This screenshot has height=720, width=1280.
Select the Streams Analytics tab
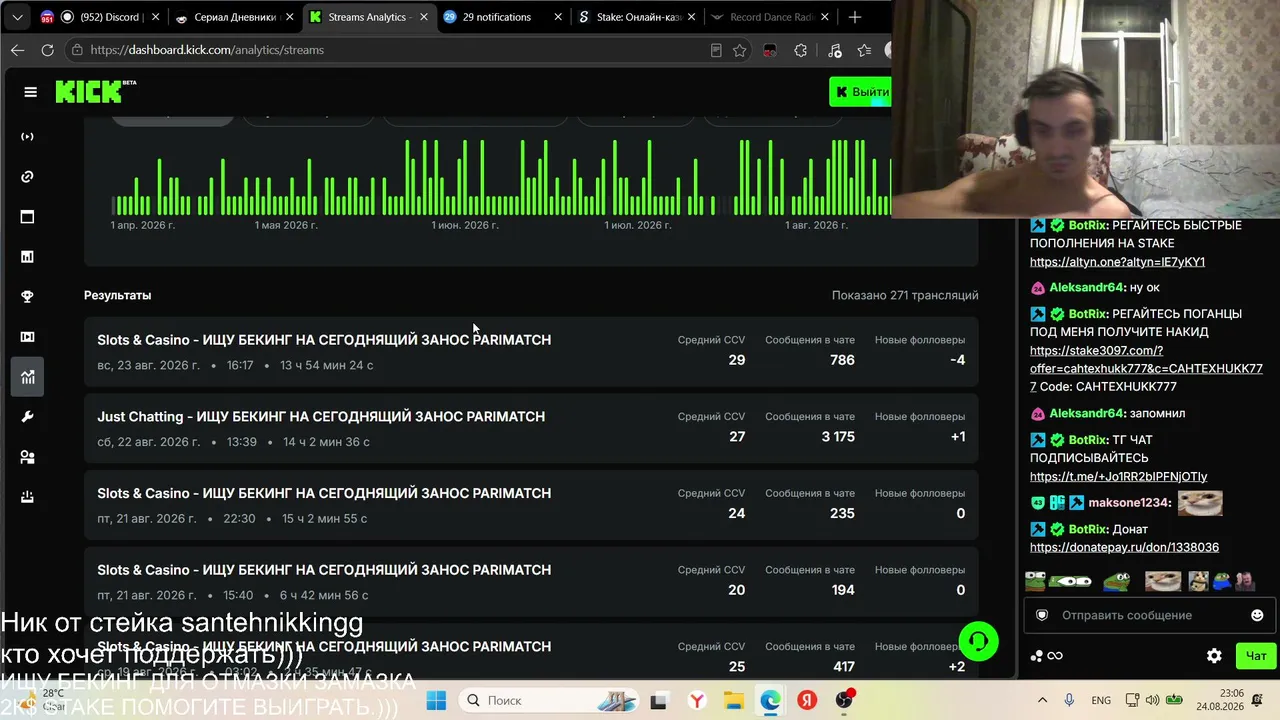coord(368,17)
